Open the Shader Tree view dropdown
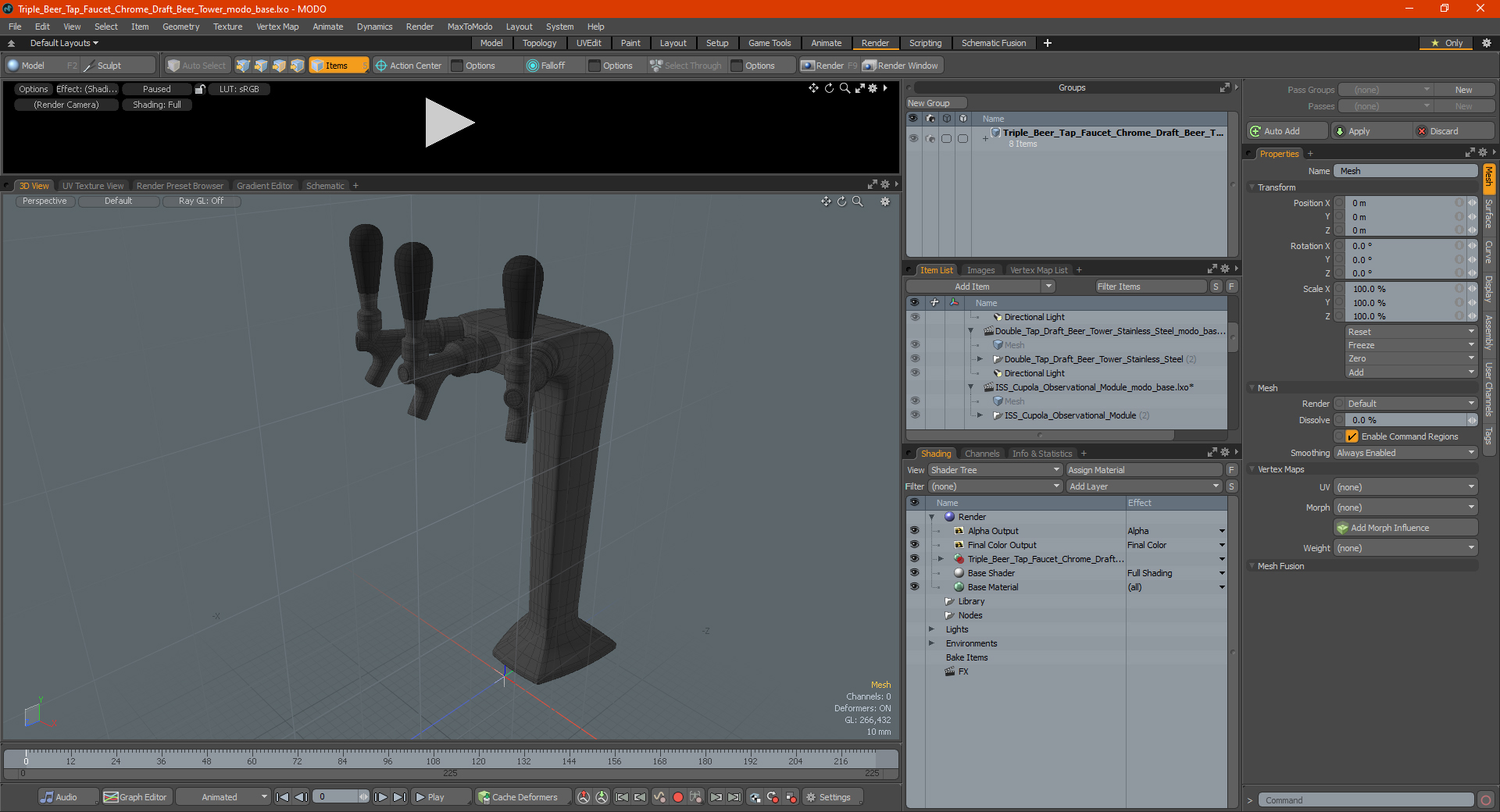Screen dimensions: 1500x812 995,470
